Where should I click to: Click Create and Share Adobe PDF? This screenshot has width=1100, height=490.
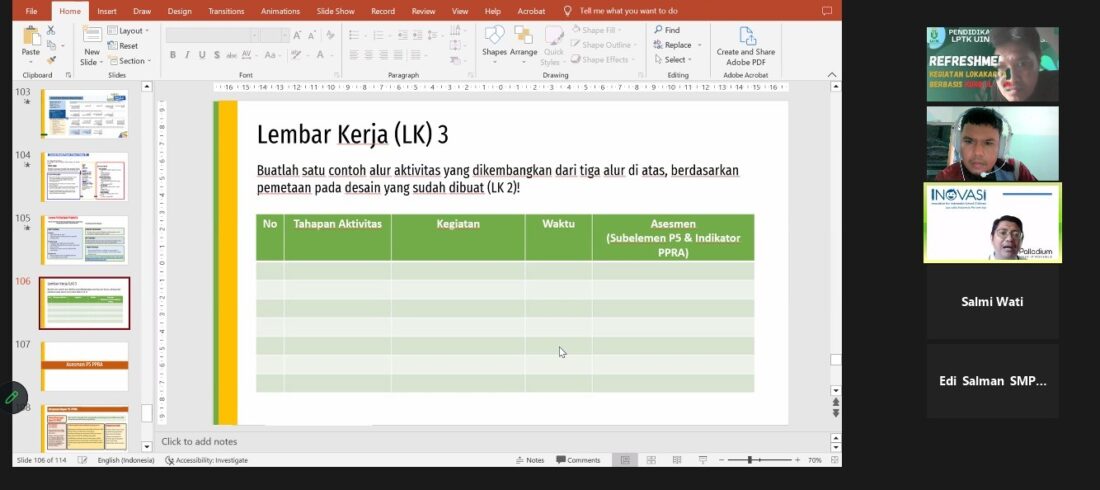(746, 45)
